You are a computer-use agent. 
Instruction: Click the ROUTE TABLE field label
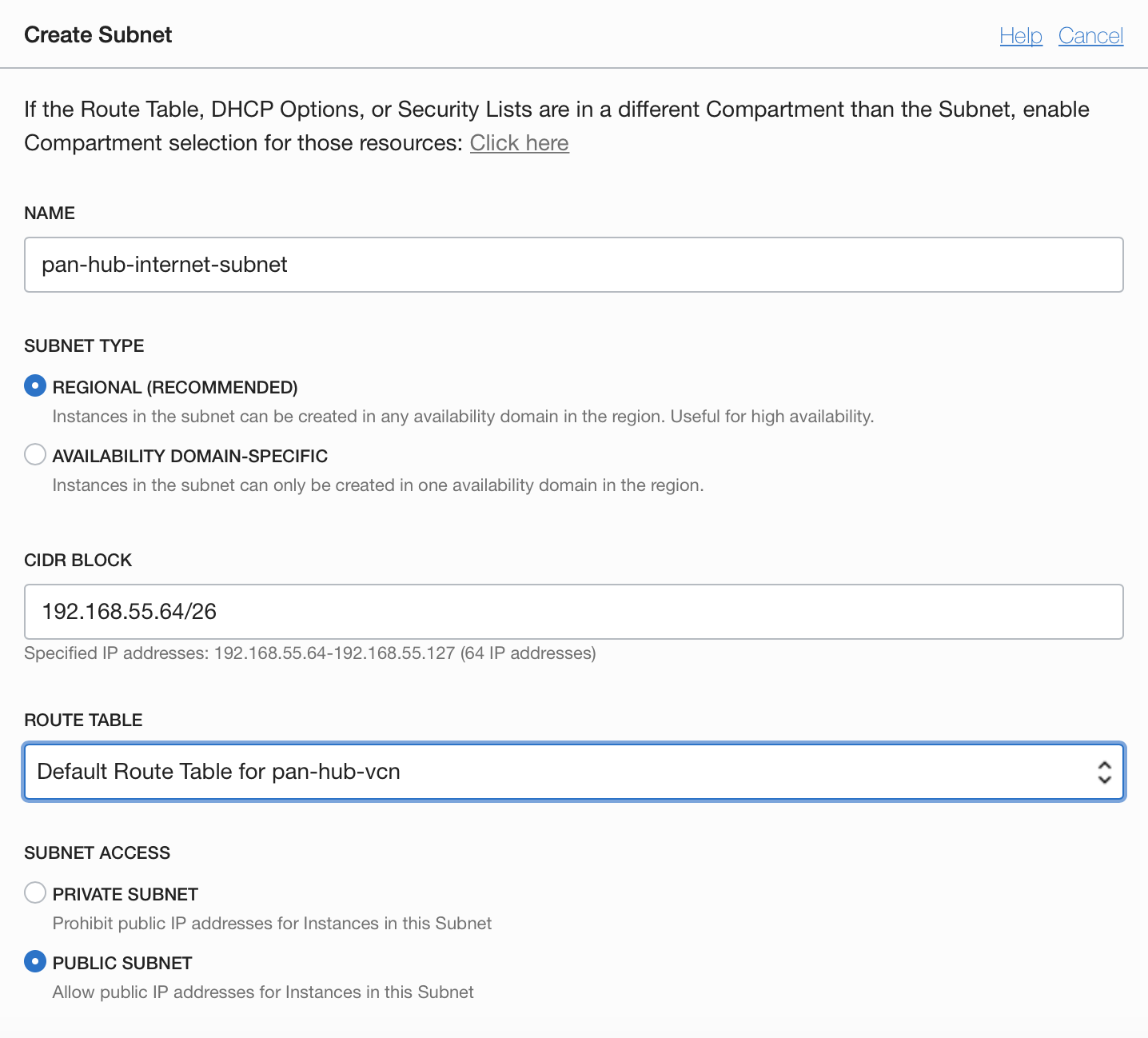click(x=83, y=720)
